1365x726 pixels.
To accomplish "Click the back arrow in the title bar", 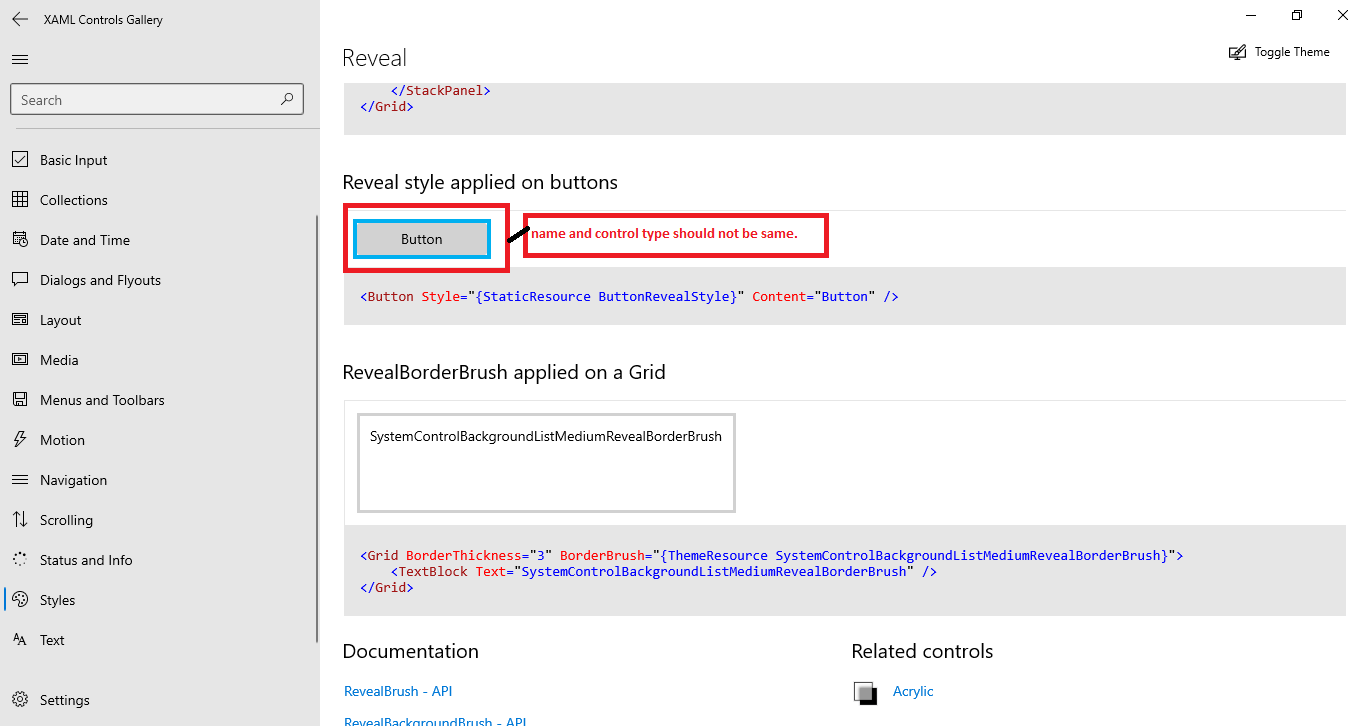I will pyautogui.click(x=19, y=18).
